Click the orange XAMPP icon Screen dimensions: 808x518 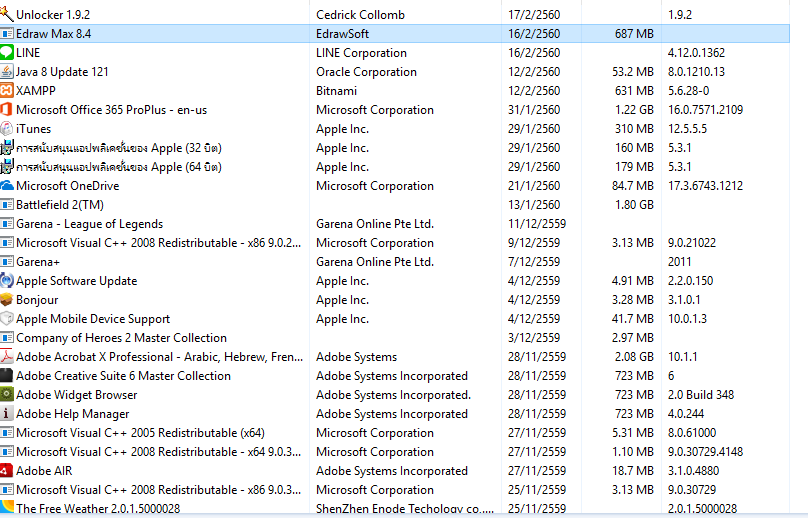[7, 91]
